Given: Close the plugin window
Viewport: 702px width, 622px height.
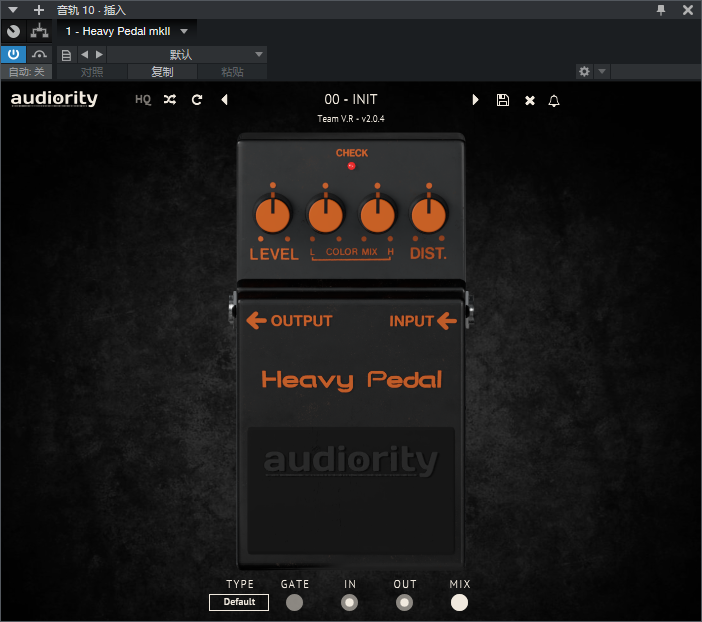Looking at the screenshot, I should click(x=688, y=9).
